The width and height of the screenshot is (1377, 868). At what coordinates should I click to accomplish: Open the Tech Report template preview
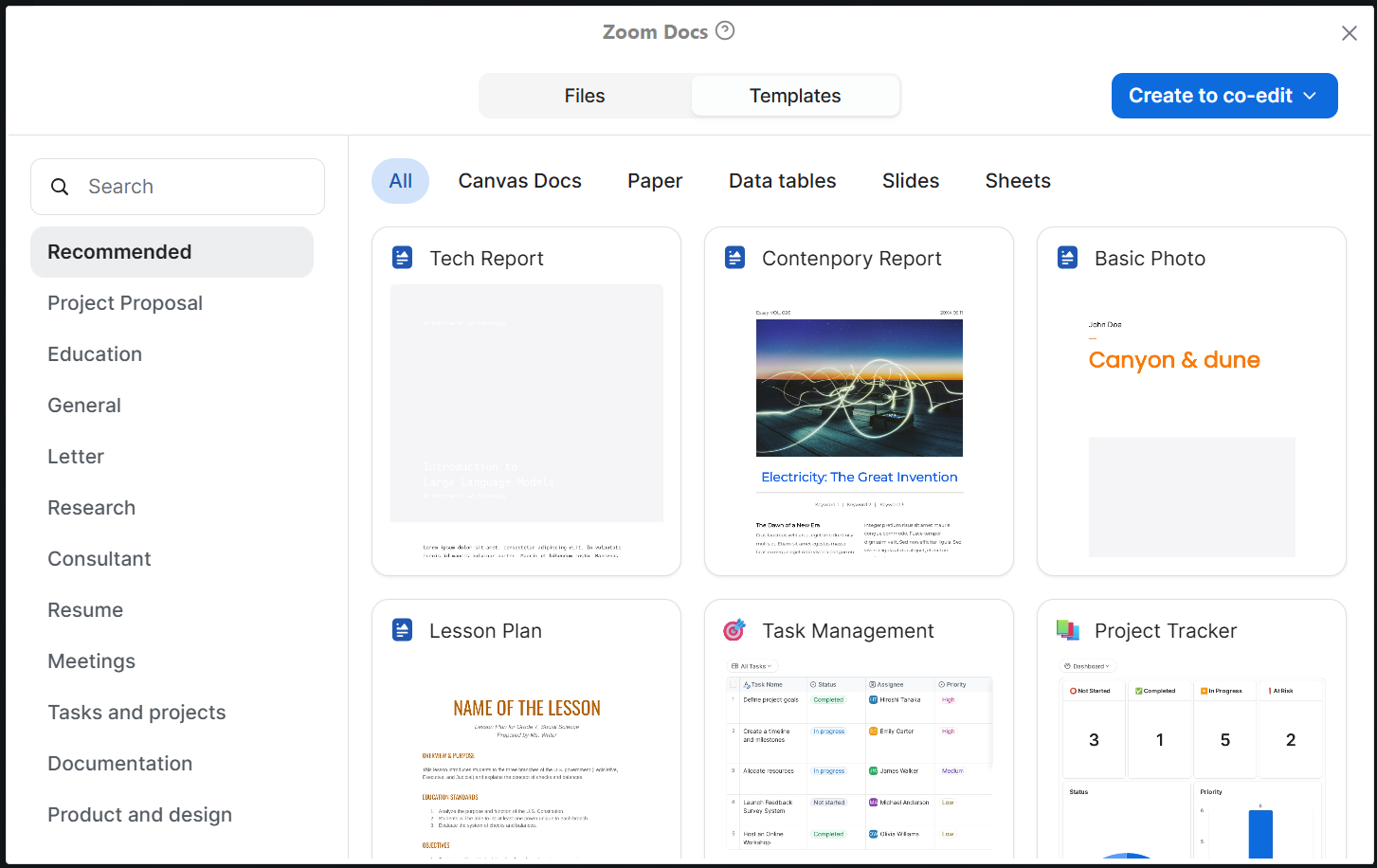point(526,421)
